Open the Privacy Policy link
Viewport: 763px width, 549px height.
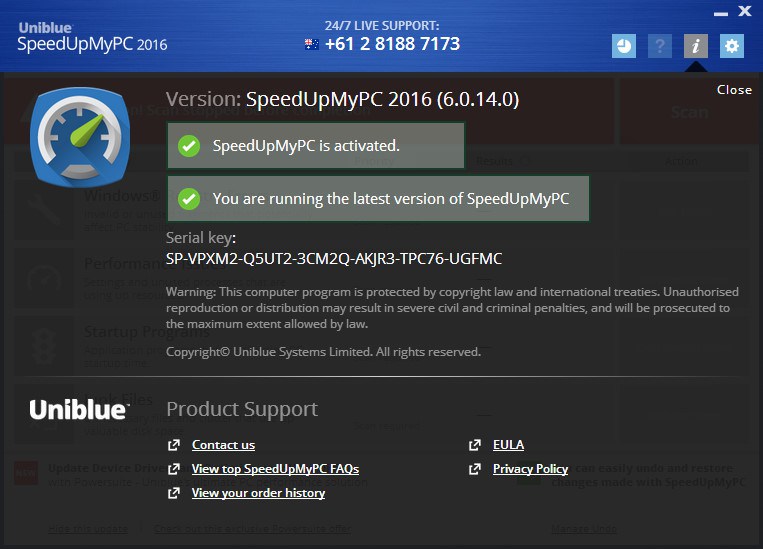(x=530, y=469)
